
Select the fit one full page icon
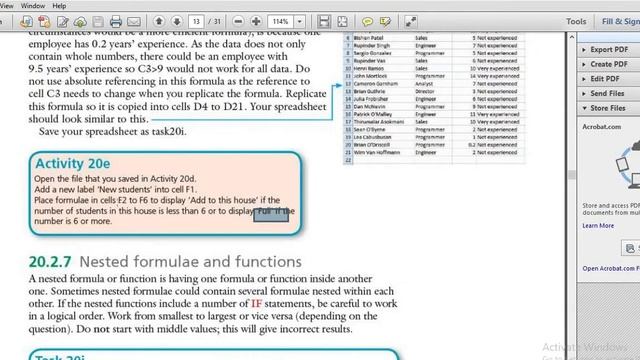(342, 21)
